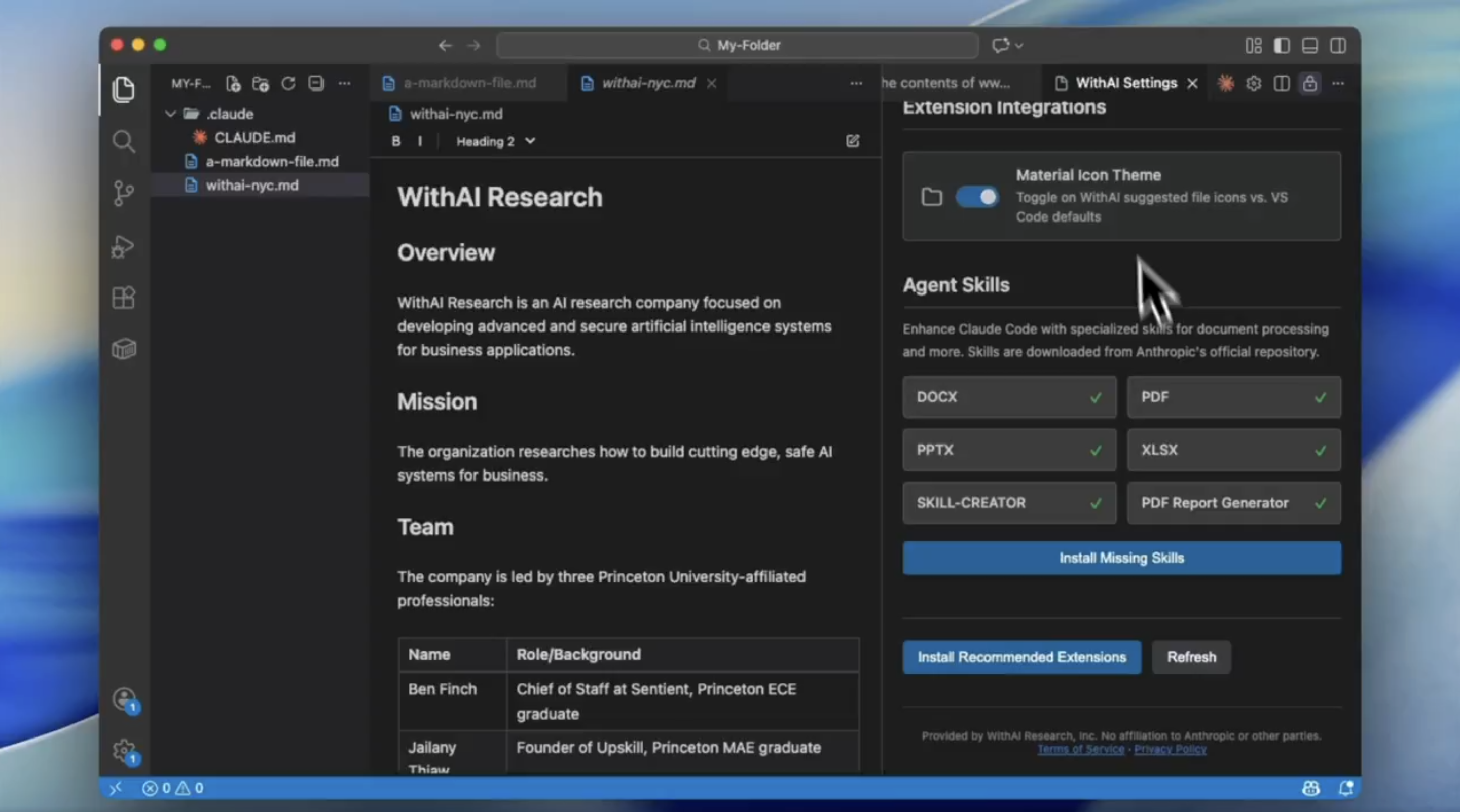This screenshot has width=1460, height=812.
Task: Toggle italic formatting in the markdown toolbar
Action: pyautogui.click(x=419, y=141)
